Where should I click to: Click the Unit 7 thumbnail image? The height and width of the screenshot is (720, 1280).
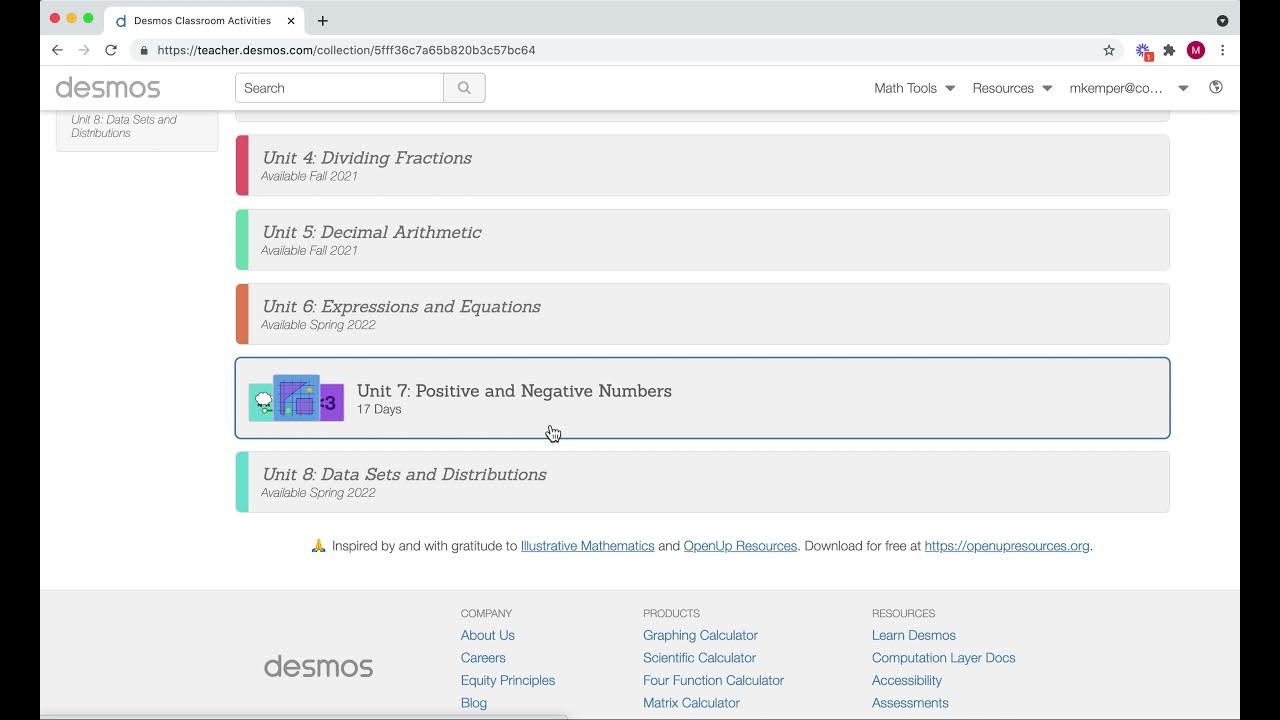point(296,398)
